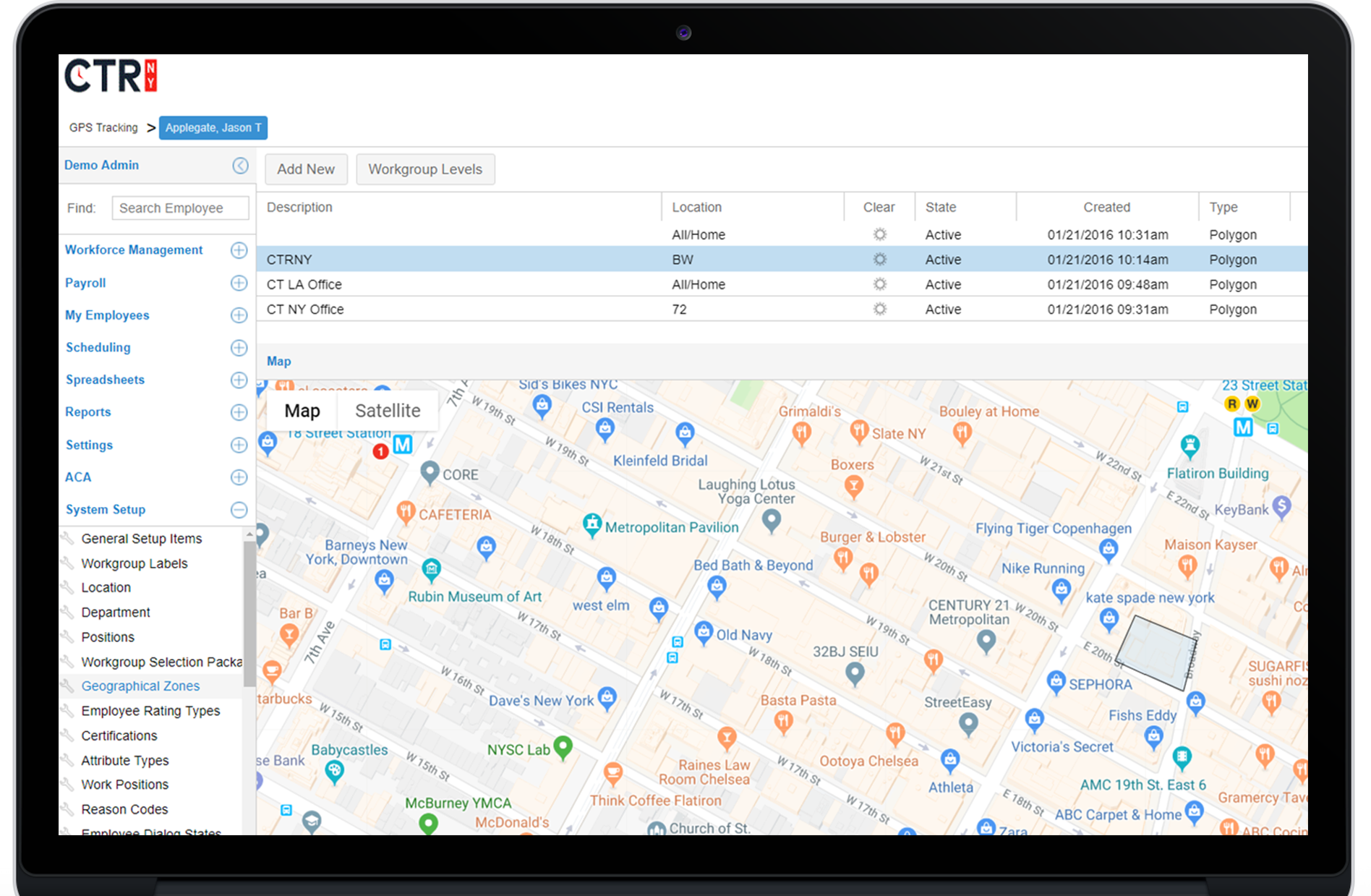Viewport: 1371px width, 896px height.
Task: Switch the map to Satellite view
Action: (388, 411)
